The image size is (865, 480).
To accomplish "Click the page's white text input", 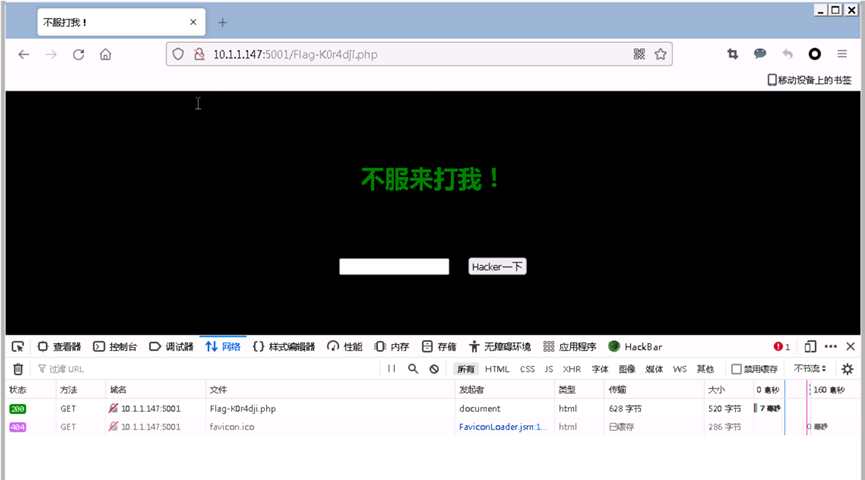I will pyautogui.click(x=394, y=266).
